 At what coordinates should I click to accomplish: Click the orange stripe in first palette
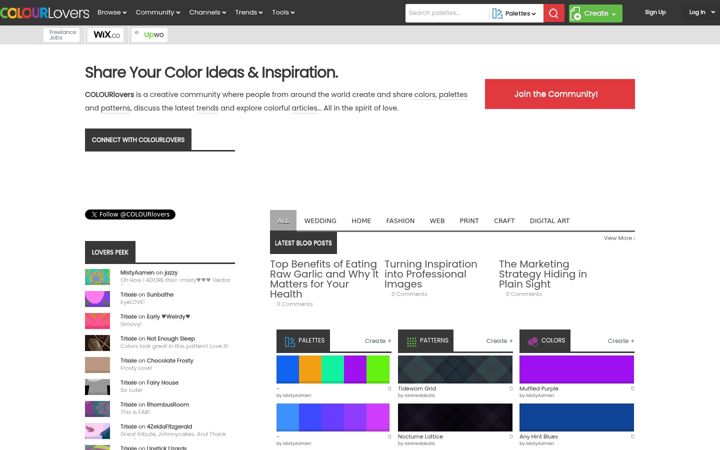(310, 369)
